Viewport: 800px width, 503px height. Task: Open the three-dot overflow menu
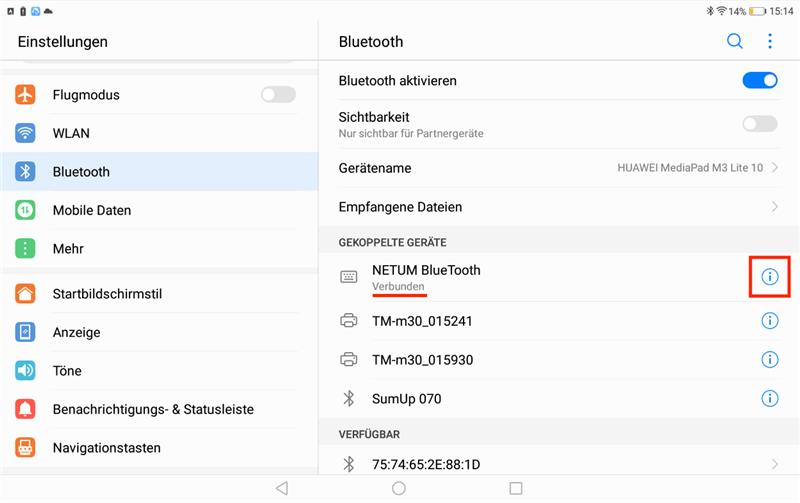tap(770, 41)
